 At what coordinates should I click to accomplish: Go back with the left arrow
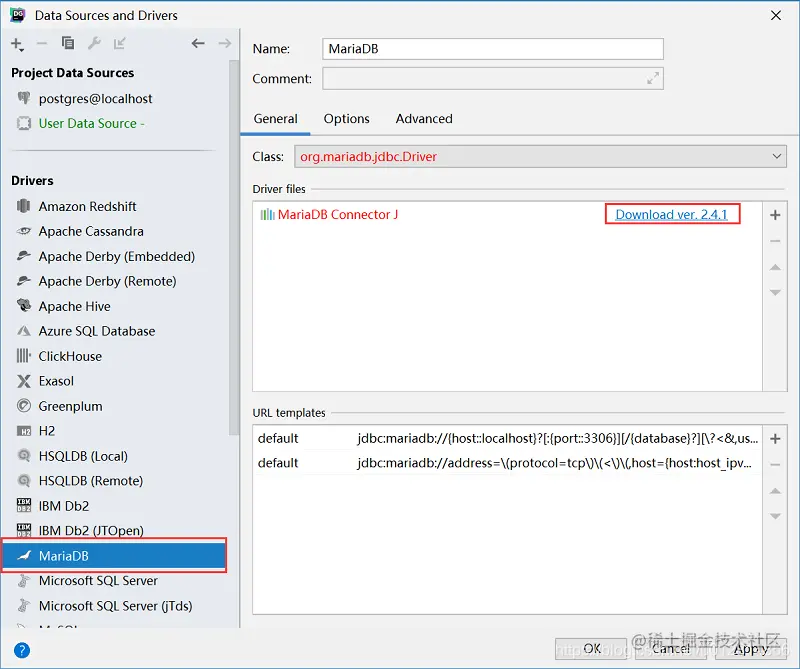click(x=198, y=43)
